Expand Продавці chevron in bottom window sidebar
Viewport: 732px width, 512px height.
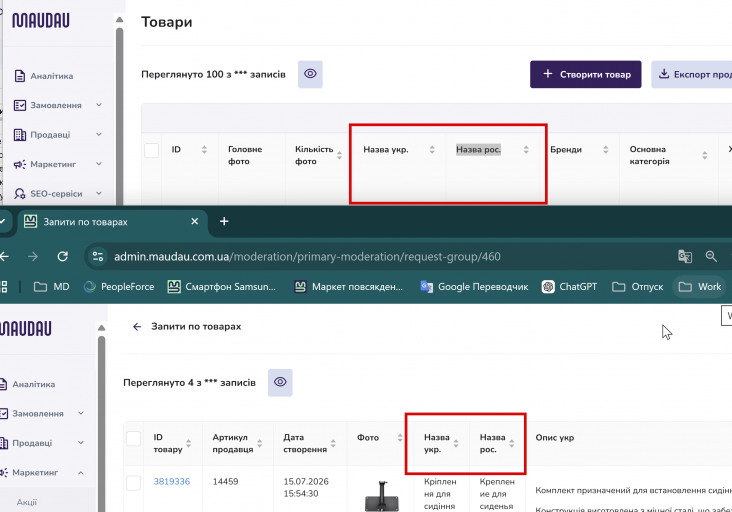pos(81,443)
